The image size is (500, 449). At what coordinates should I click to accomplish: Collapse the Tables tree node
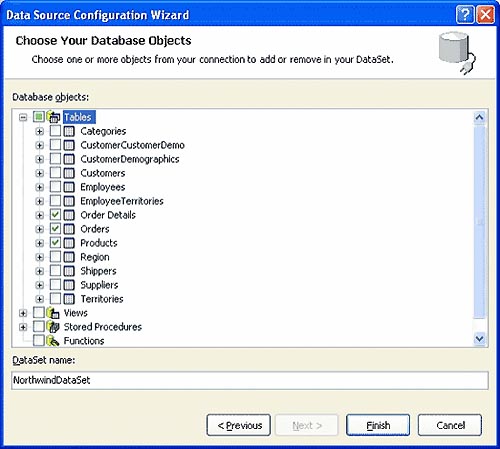pyautogui.click(x=23, y=117)
